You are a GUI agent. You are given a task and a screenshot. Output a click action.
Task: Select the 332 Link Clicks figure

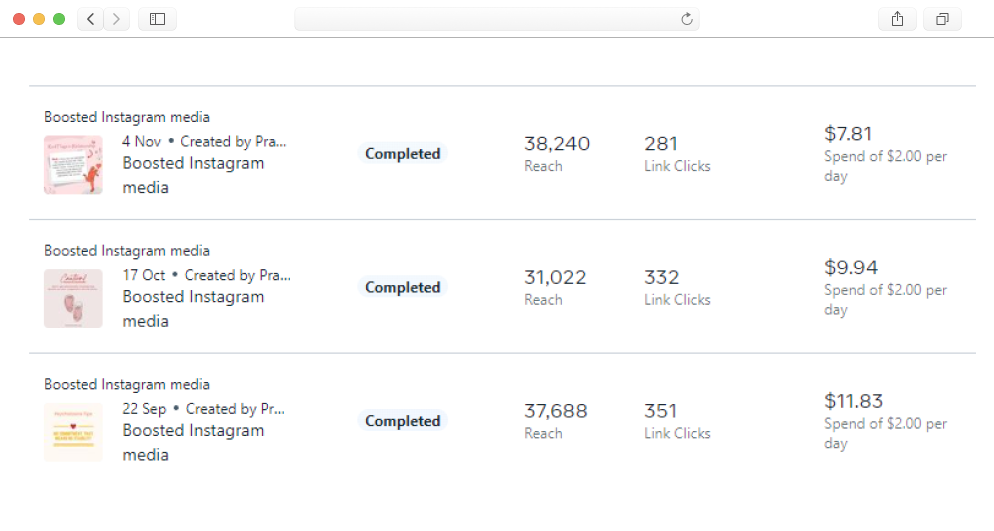pyautogui.click(x=662, y=278)
